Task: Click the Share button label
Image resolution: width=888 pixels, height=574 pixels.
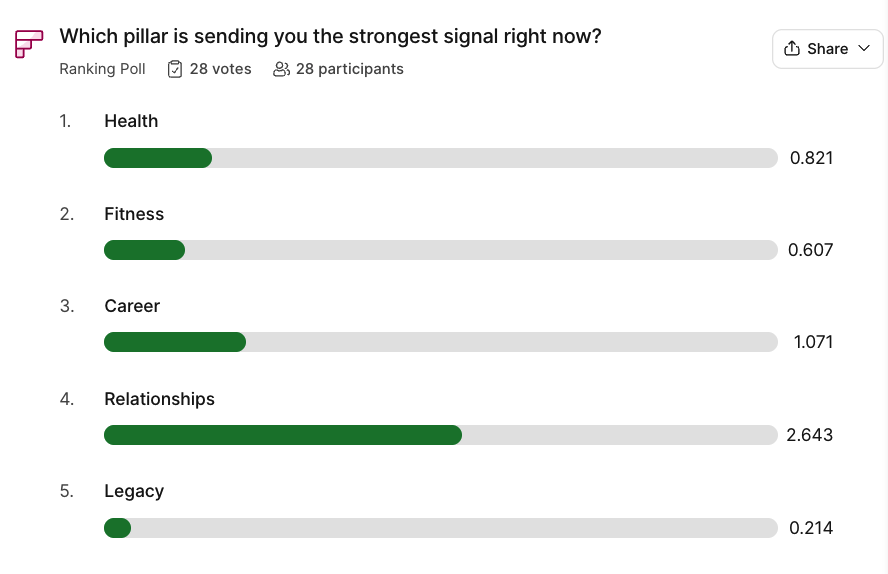Action: pos(827,49)
